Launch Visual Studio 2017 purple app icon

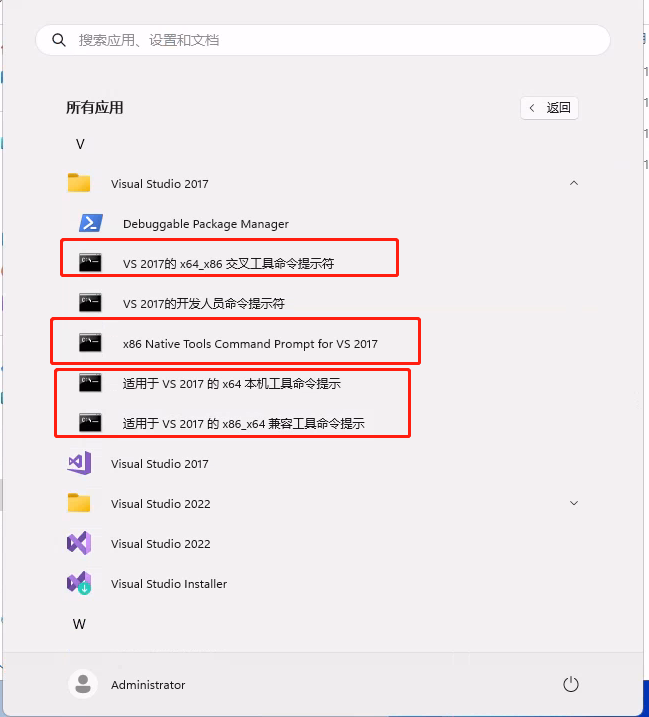pyautogui.click(x=79, y=463)
